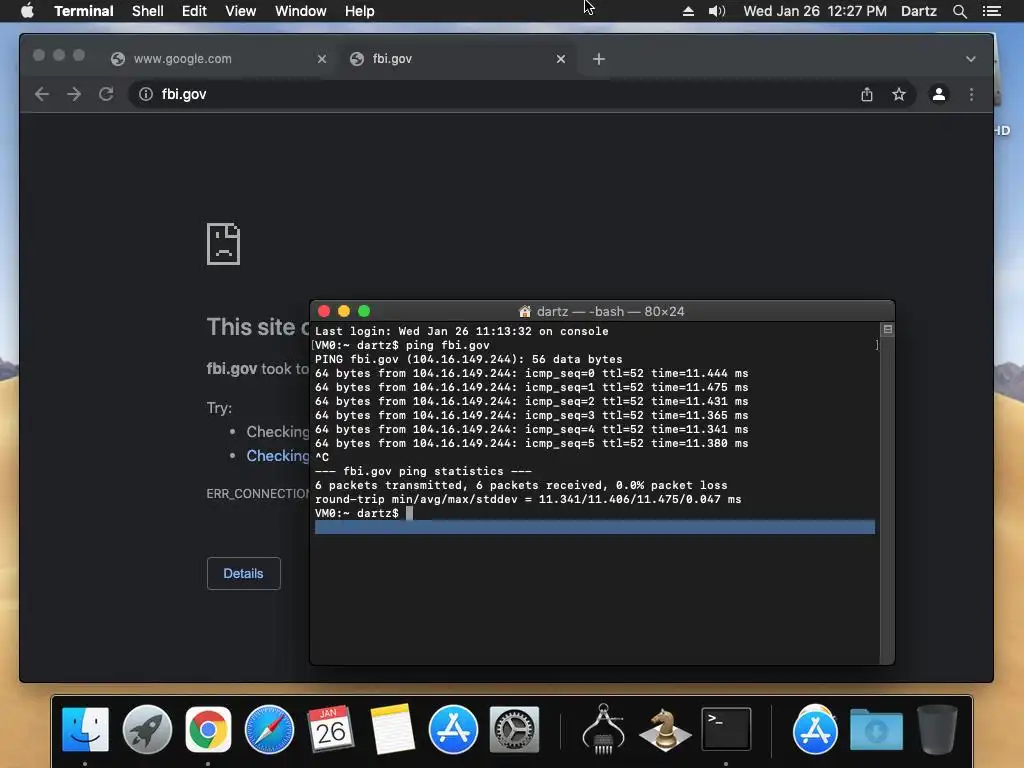
Task: Click the 'icmp_seq=0' ping result line
Action: pos(531,374)
